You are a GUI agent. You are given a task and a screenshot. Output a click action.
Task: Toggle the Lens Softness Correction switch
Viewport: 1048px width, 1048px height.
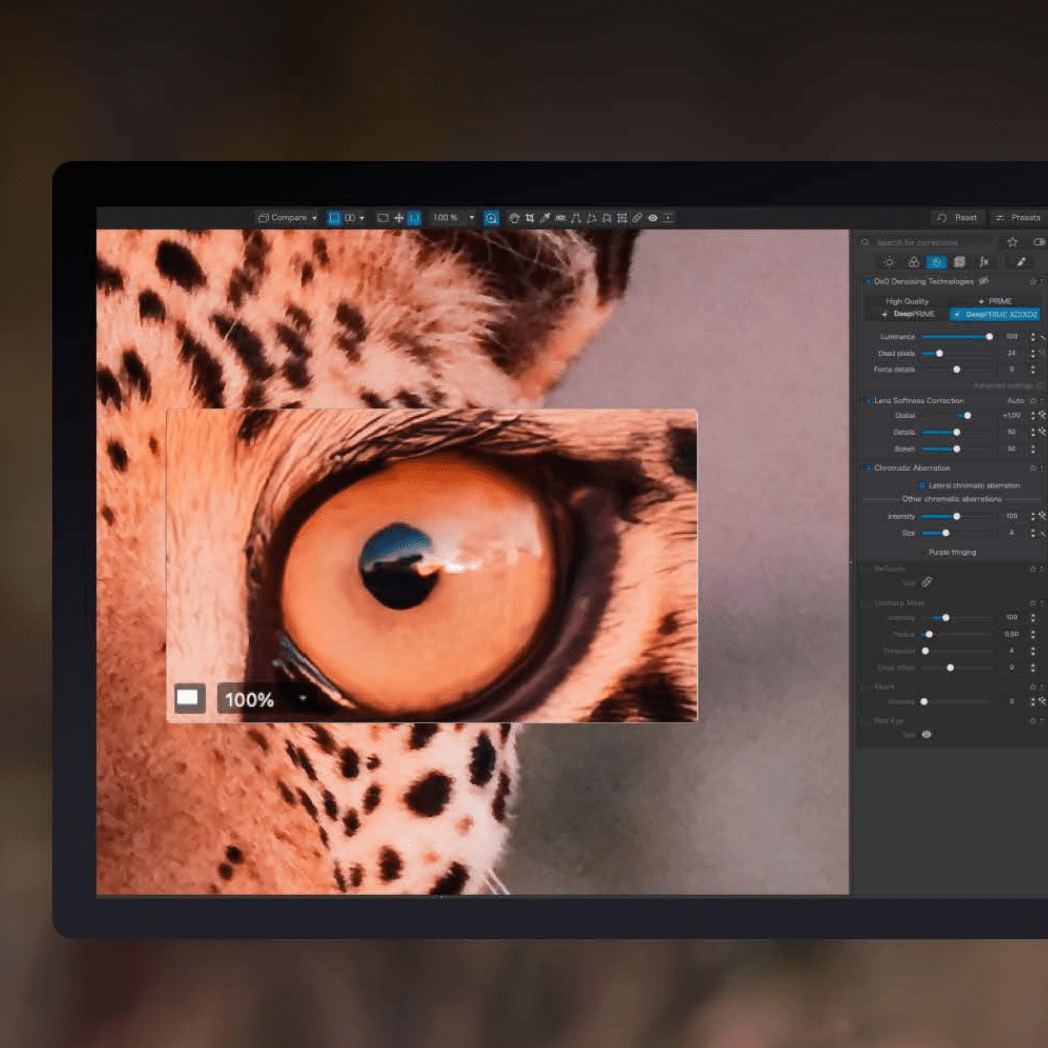(867, 401)
